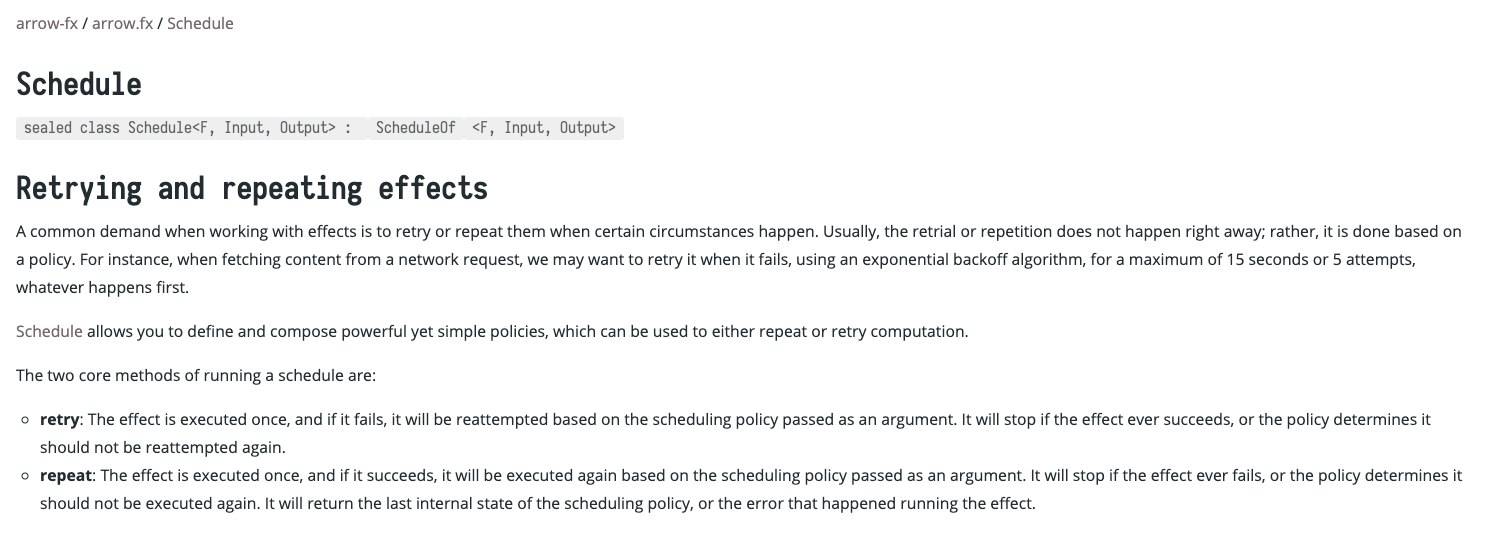Click the Retrying and repeating effects heading

(x=252, y=188)
